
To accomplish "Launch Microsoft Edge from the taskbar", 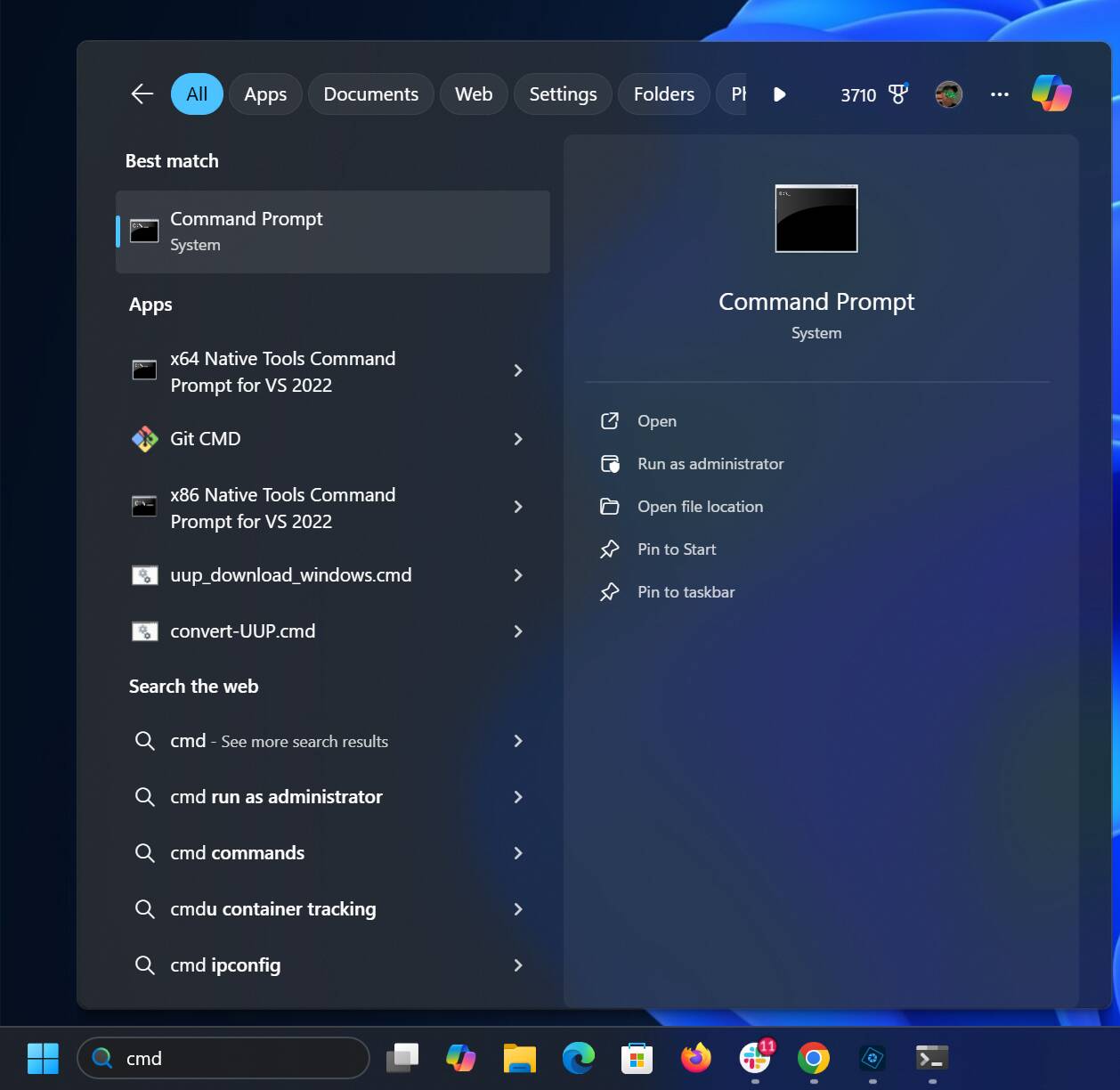I will pyautogui.click(x=579, y=1058).
